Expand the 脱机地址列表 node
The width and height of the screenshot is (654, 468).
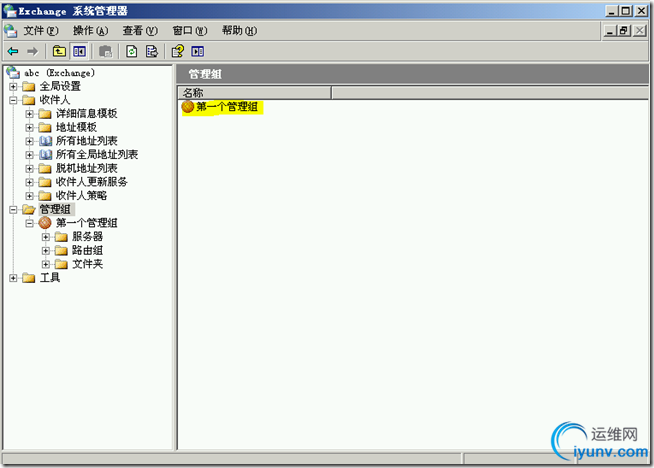click(29, 169)
